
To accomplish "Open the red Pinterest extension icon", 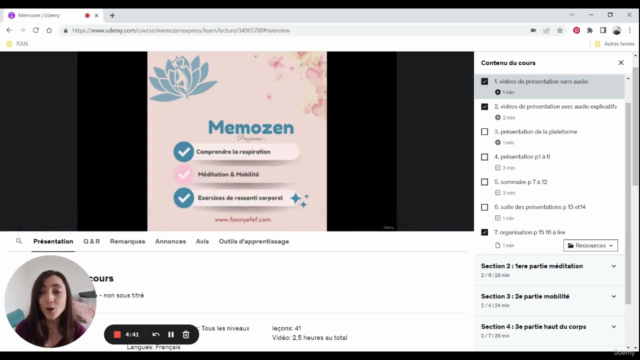I will [576, 30].
